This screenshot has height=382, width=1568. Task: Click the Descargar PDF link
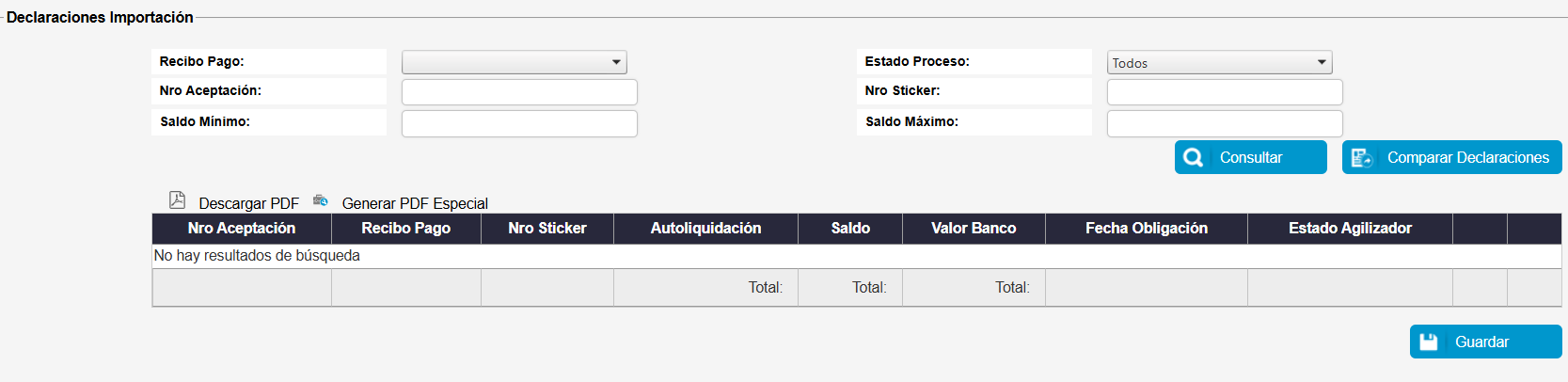tap(248, 203)
